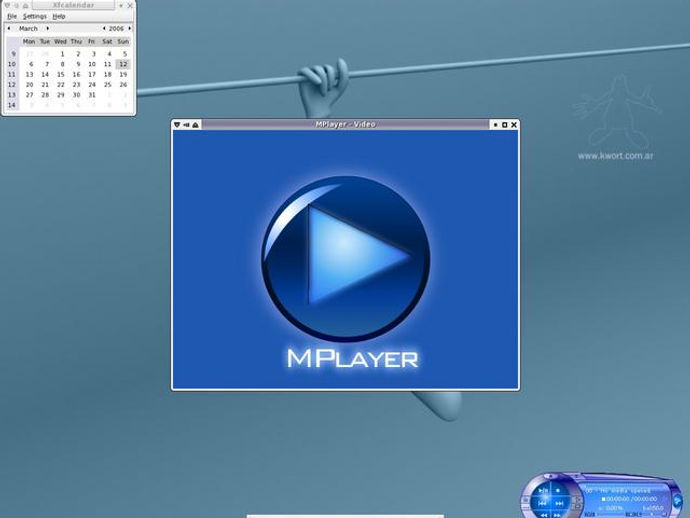Go to previous month in calendar

(x=9, y=28)
